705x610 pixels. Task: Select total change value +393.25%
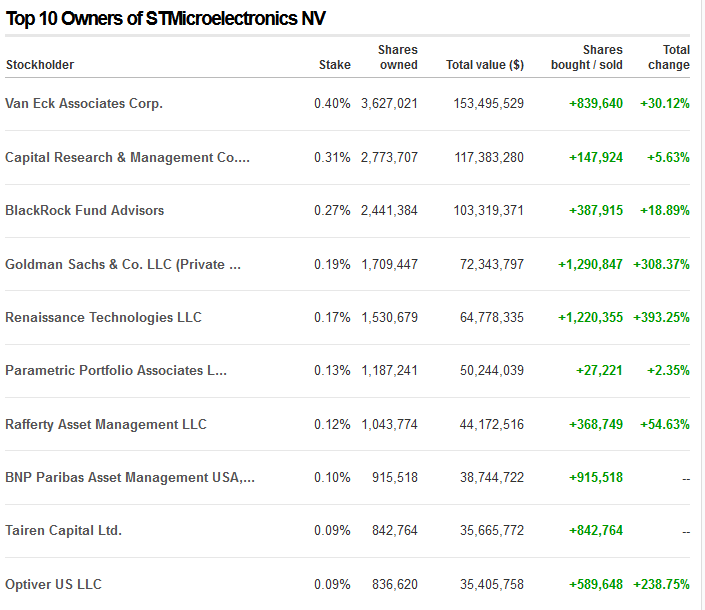pos(661,317)
